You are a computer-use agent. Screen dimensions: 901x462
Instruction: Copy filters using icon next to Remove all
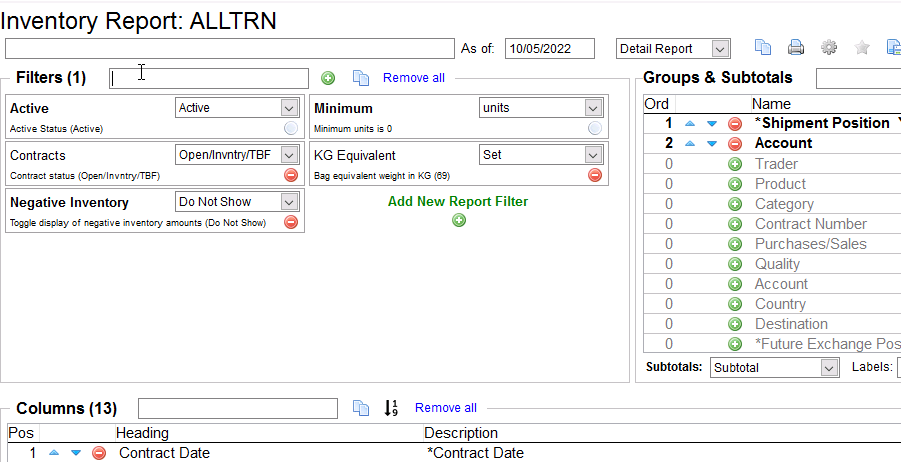pos(360,78)
